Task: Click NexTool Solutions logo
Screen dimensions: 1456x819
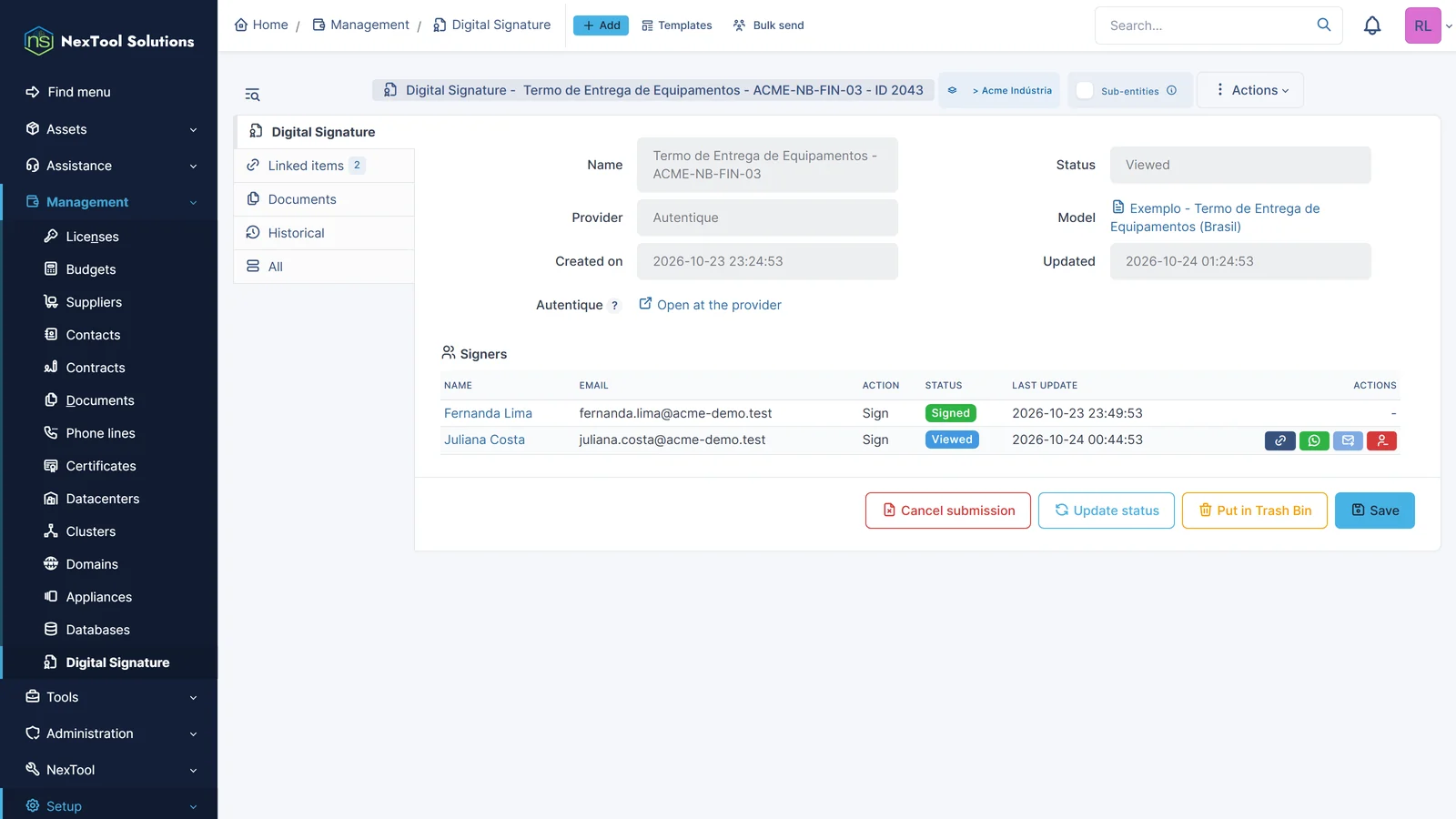Action: coord(109,41)
